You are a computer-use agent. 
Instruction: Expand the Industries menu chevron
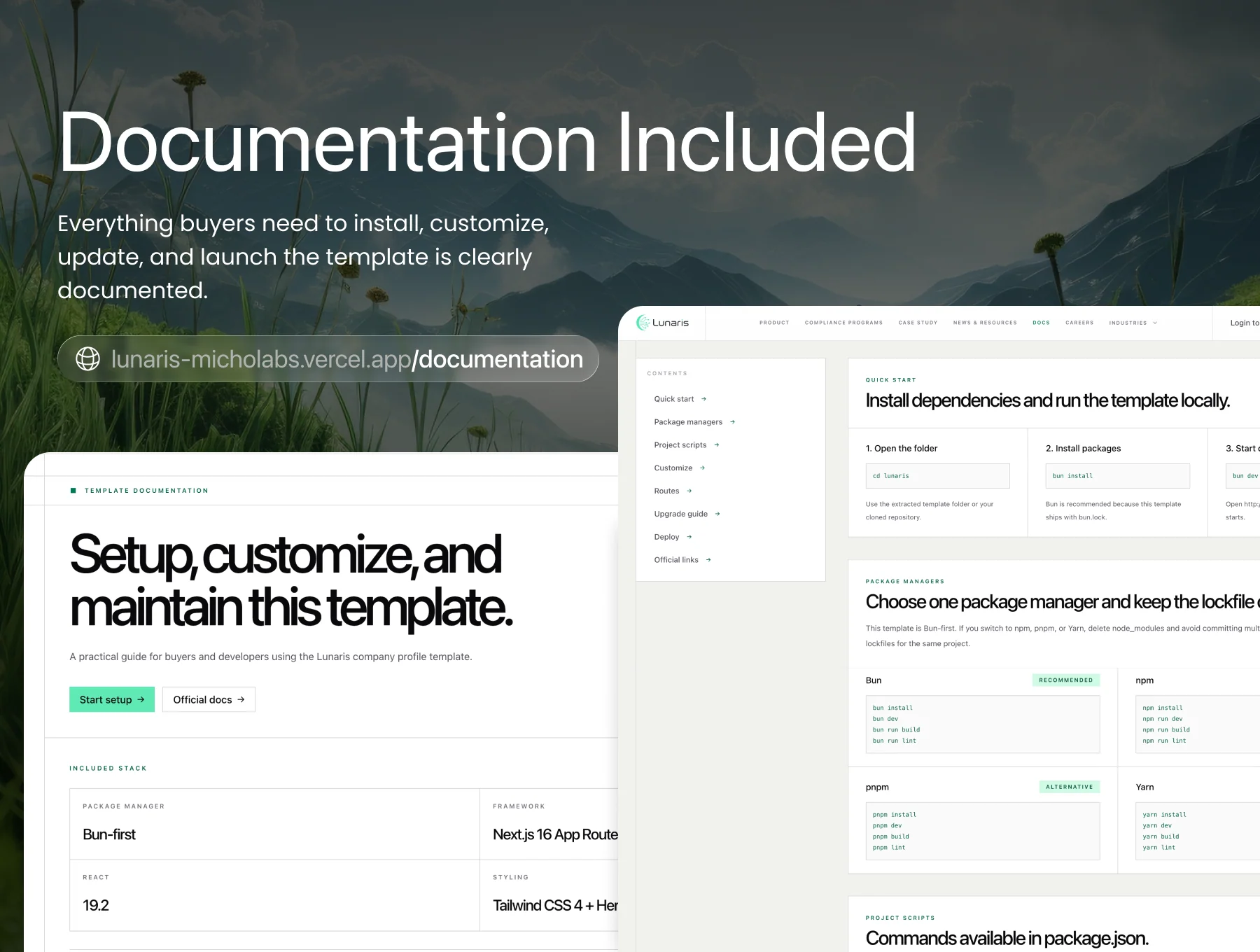pyautogui.click(x=1155, y=323)
